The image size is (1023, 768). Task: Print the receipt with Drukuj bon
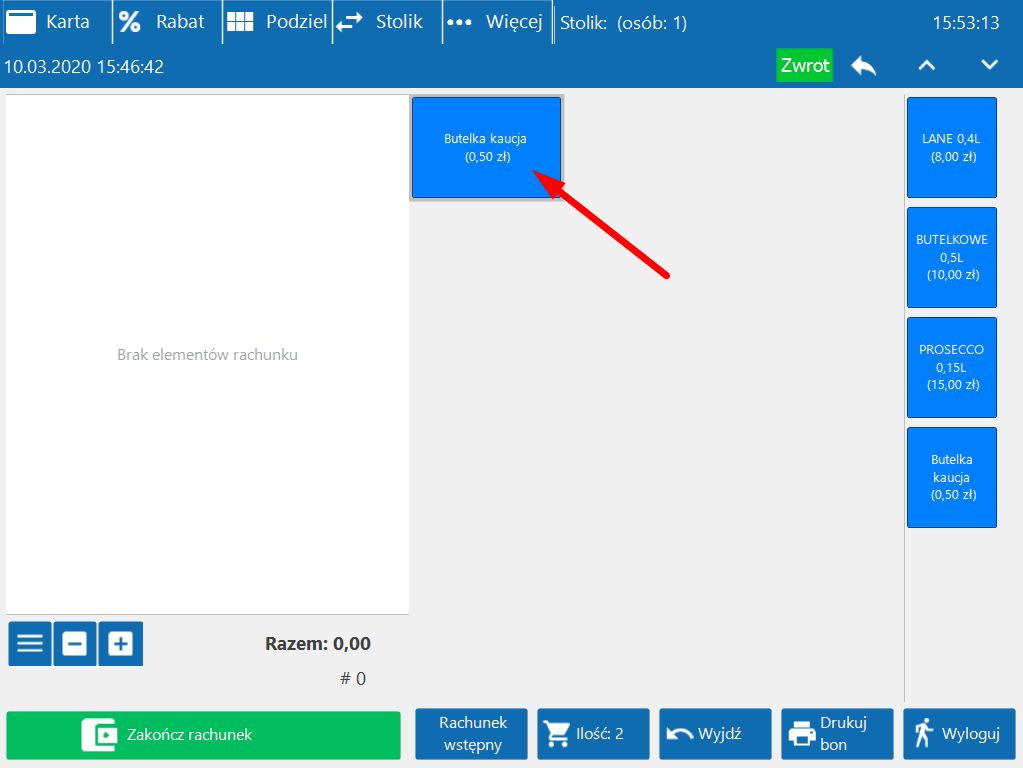(x=837, y=734)
